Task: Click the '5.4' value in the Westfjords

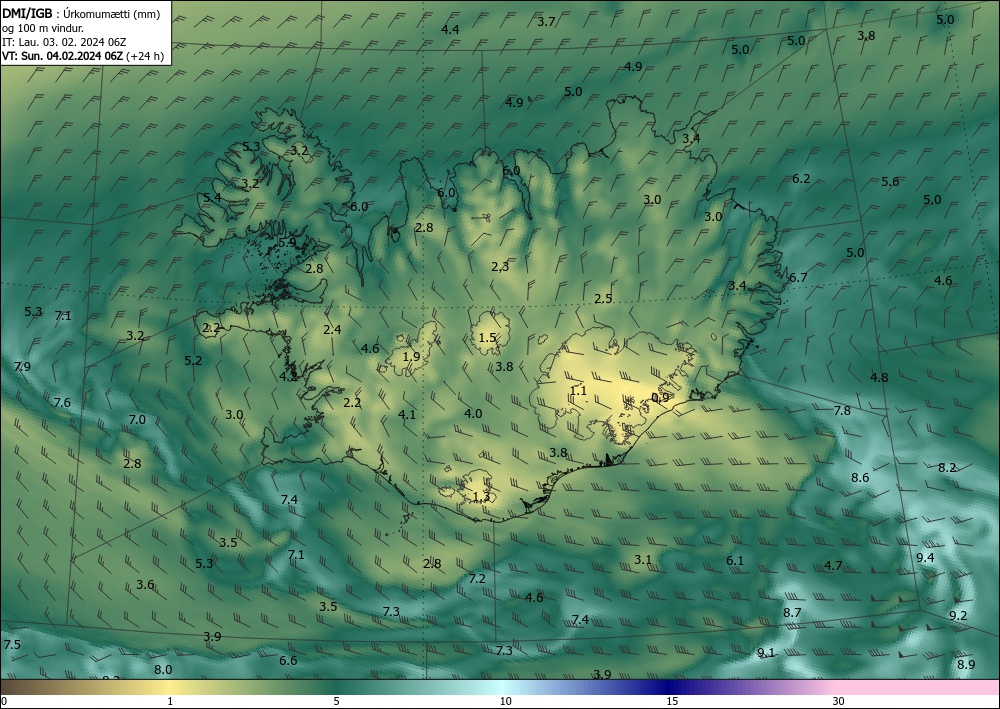Action: (x=212, y=198)
